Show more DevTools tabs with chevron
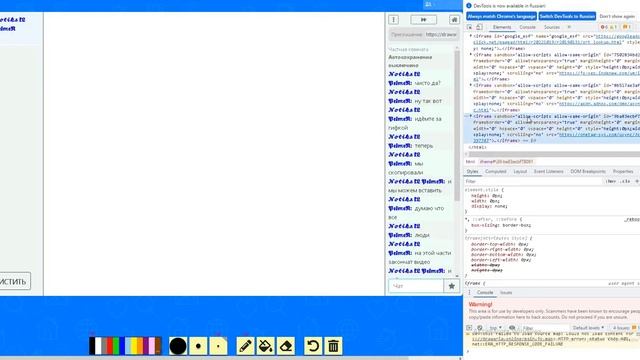This screenshot has width=640, height=360. point(569,27)
